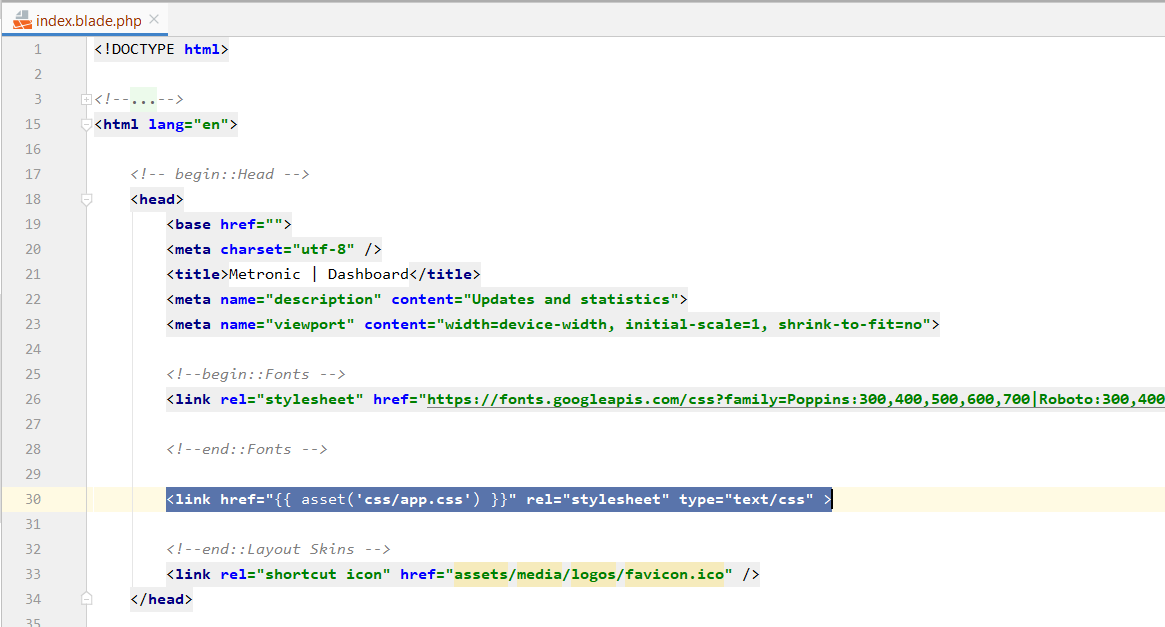Viewport: 1165px width, 627px height.
Task: Click the begin::Fonts comment
Action: (256, 374)
